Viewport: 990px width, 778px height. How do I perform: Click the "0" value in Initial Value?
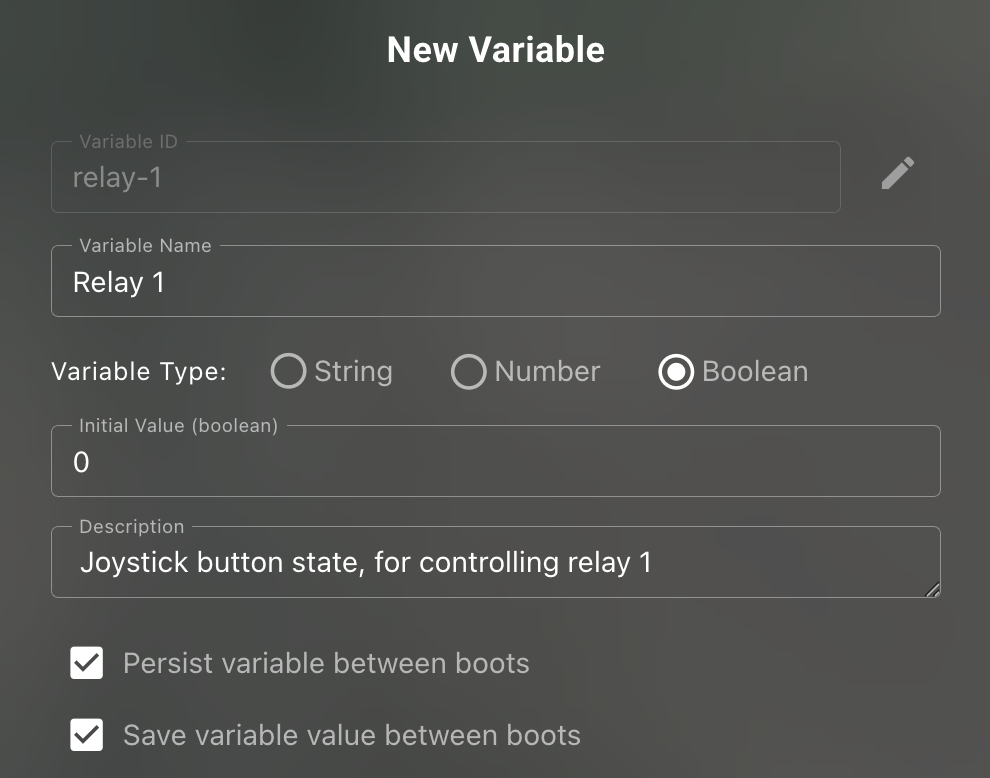pyautogui.click(x=82, y=462)
